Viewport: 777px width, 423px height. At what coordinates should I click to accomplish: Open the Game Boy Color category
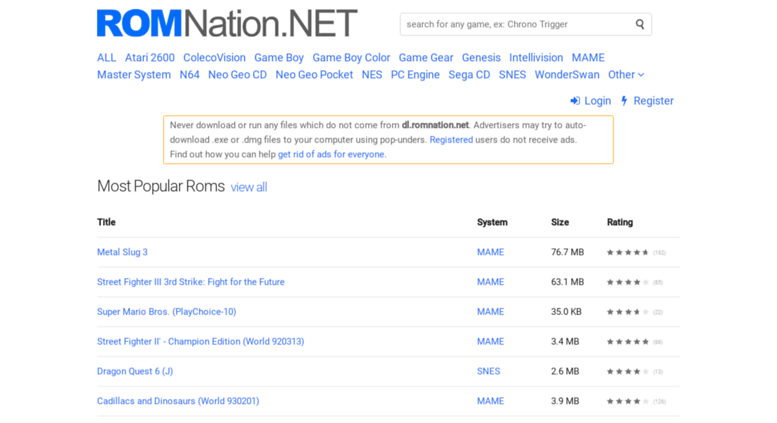point(351,58)
